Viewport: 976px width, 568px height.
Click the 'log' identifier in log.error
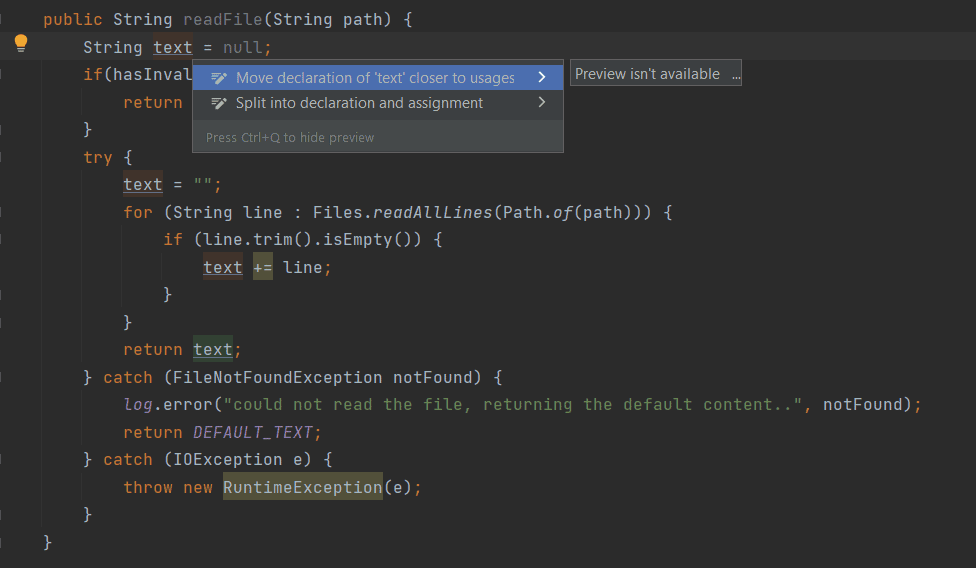point(138,404)
